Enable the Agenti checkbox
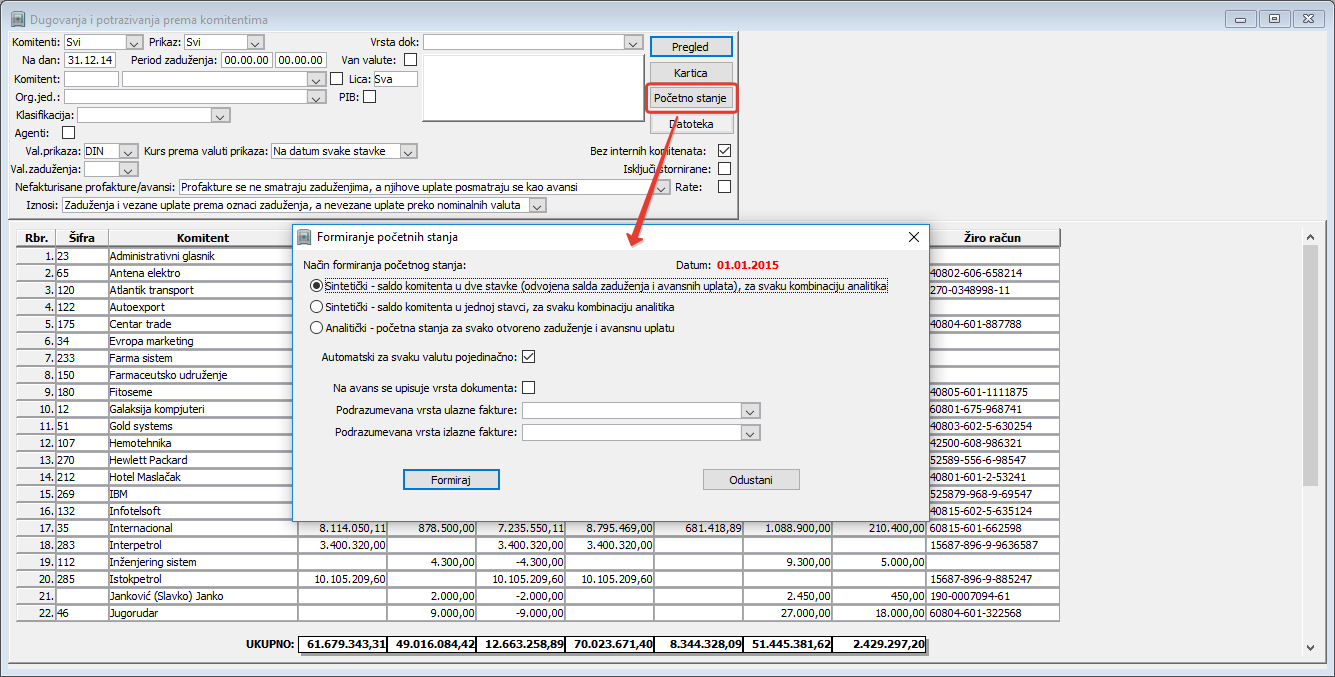The image size is (1335, 677). click(x=68, y=132)
